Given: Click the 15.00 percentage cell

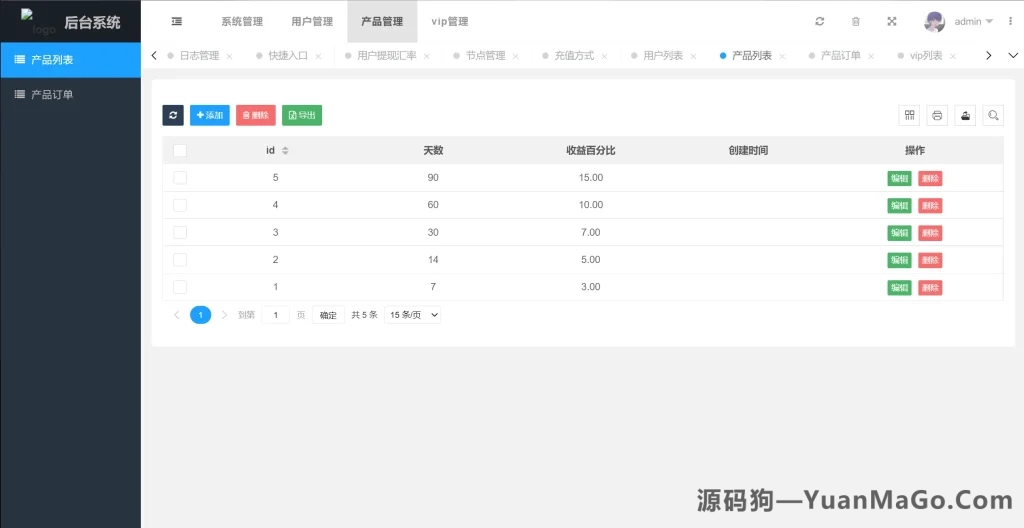Looking at the screenshot, I should click(590, 178).
